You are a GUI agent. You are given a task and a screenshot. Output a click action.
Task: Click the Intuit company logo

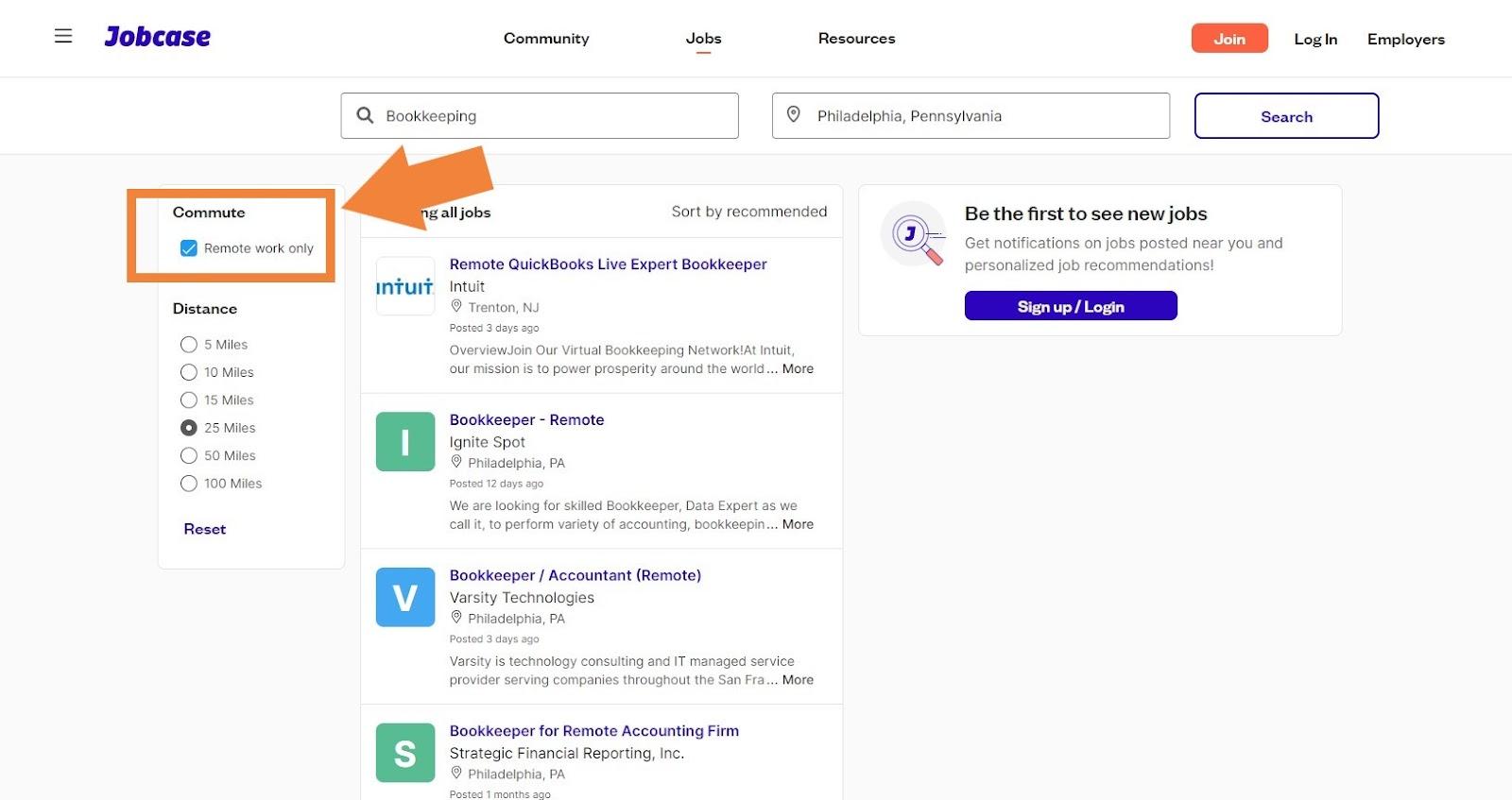[405, 286]
